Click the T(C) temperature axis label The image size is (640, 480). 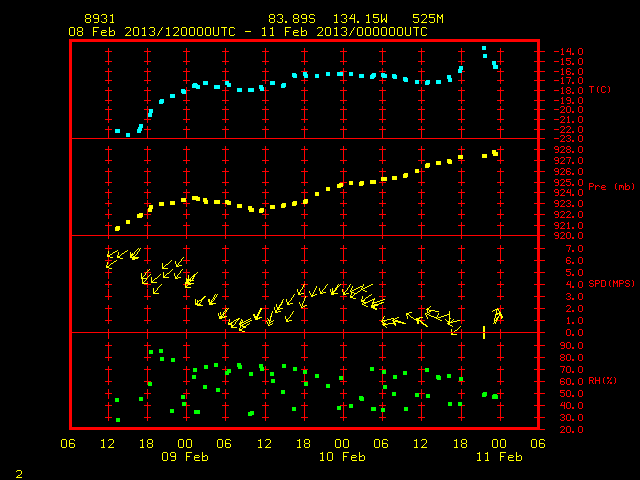click(600, 89)
